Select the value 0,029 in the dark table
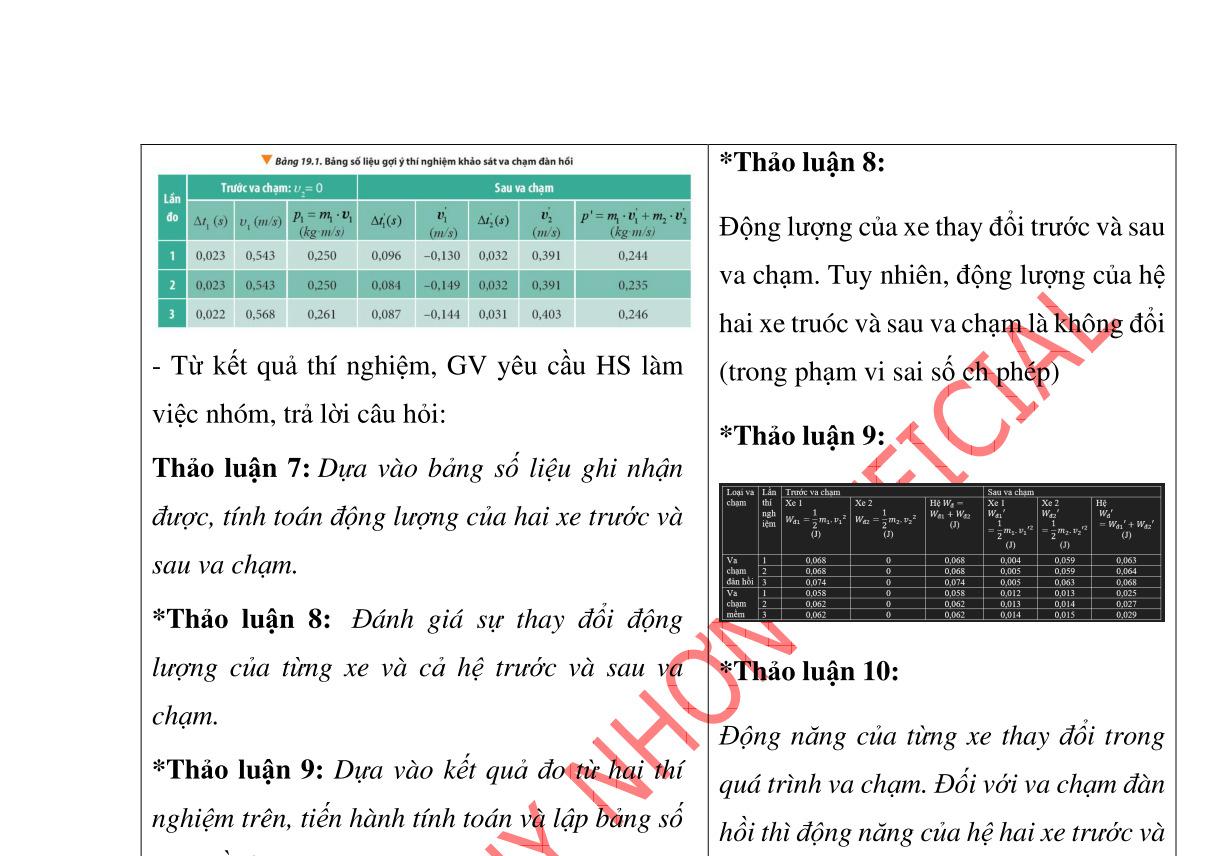Viewport: 1224px width, 856px height. coord(1126,614)
